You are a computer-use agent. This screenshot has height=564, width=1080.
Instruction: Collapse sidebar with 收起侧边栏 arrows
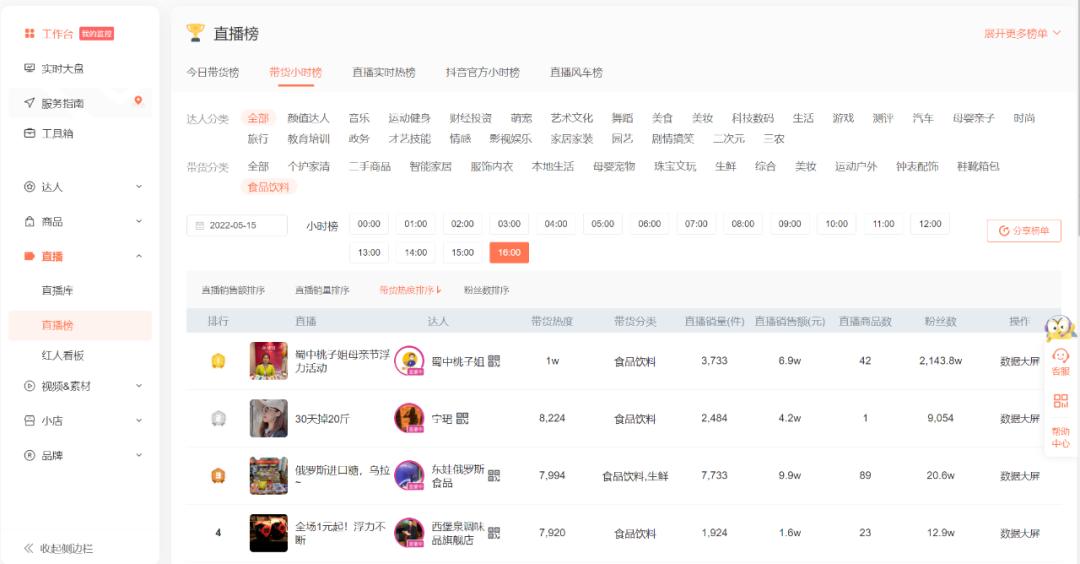(29, 548)
